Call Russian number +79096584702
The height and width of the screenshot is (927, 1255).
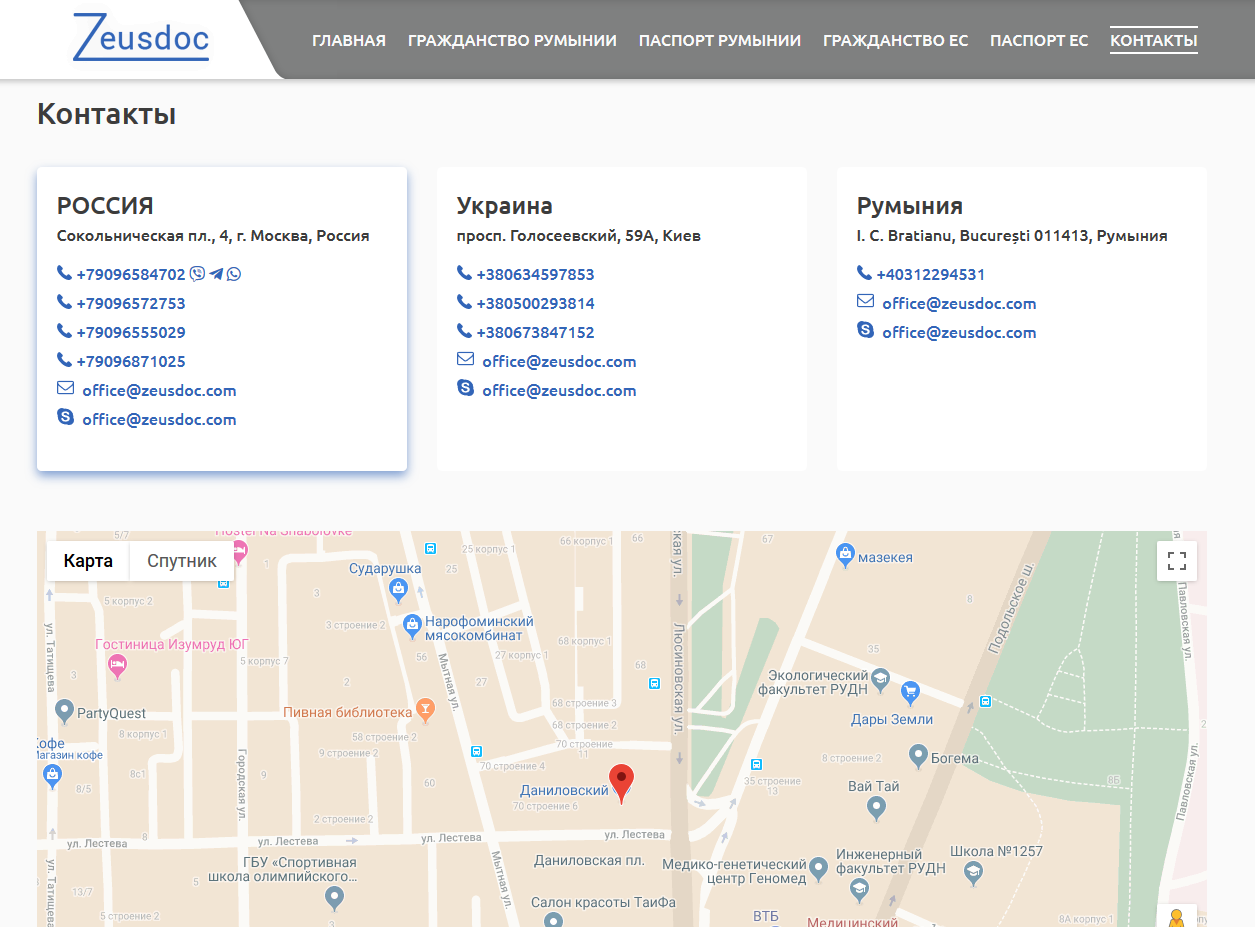point(130,274)
